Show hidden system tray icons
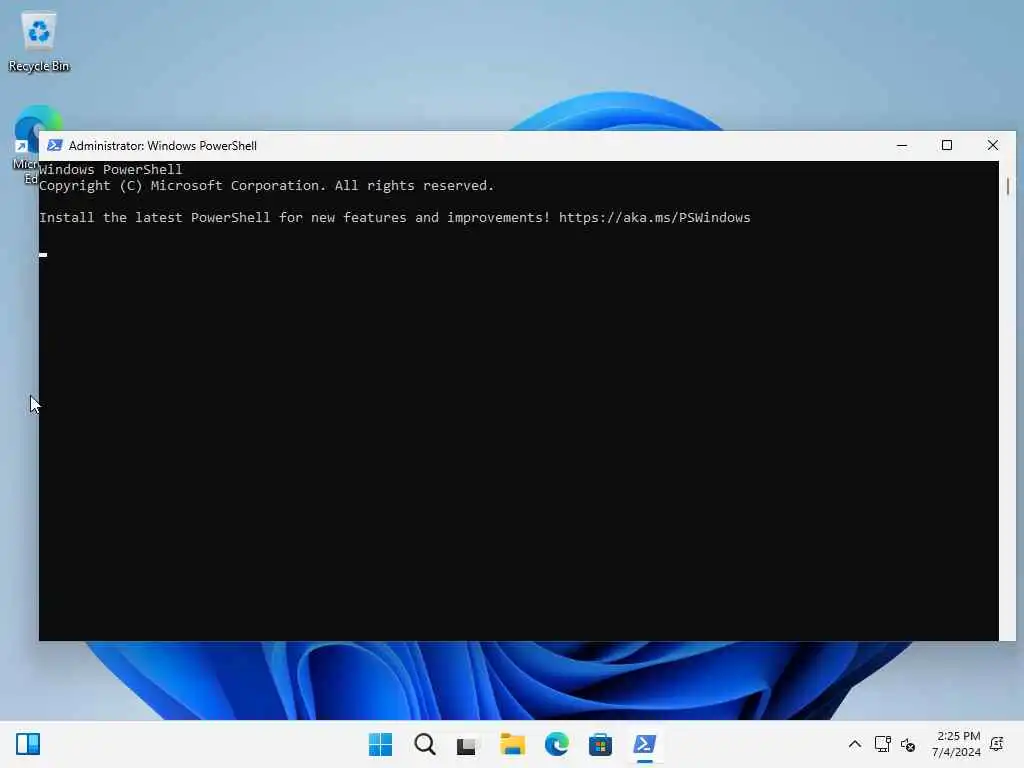1024x768 pixels. tap(854, 744)
